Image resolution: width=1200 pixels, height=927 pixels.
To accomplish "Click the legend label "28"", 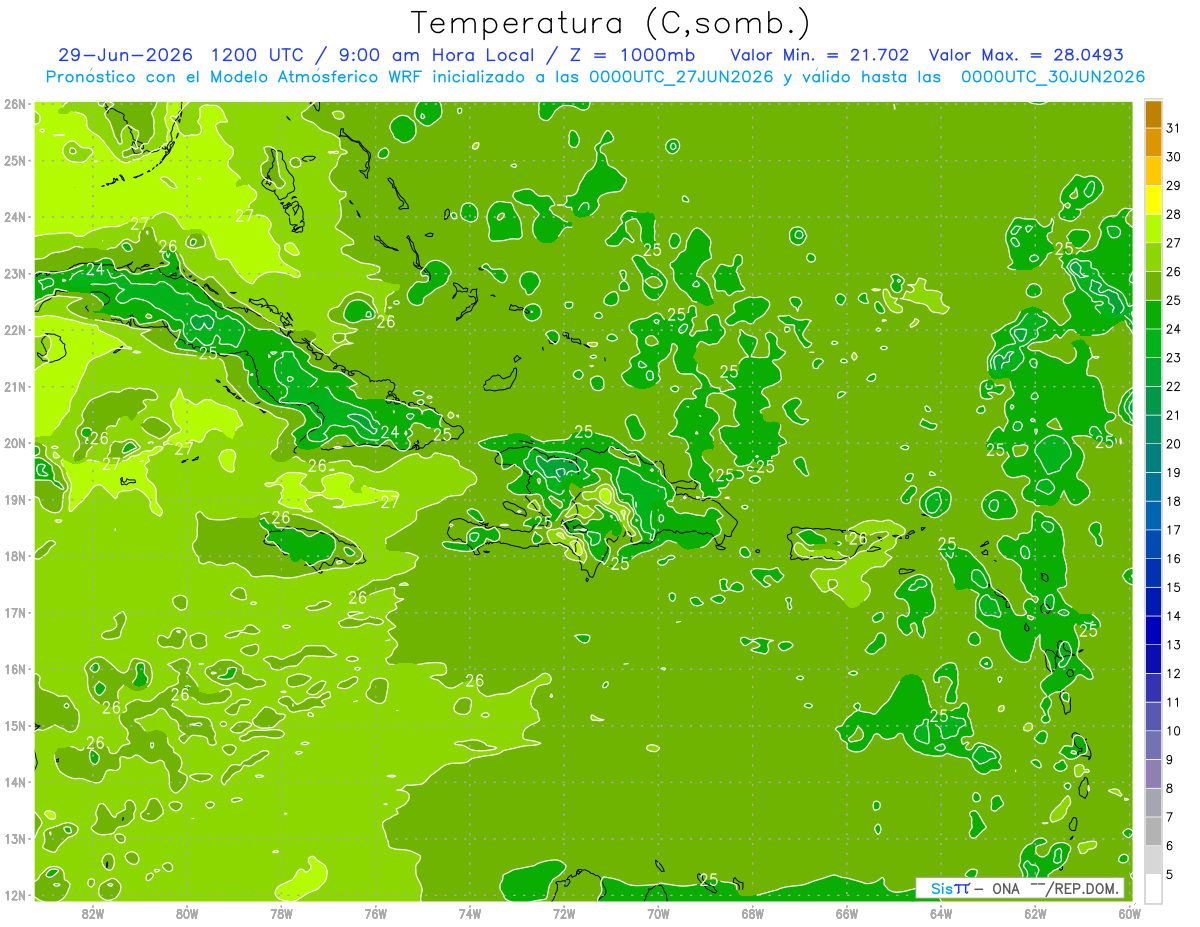I will [1173, 214].
